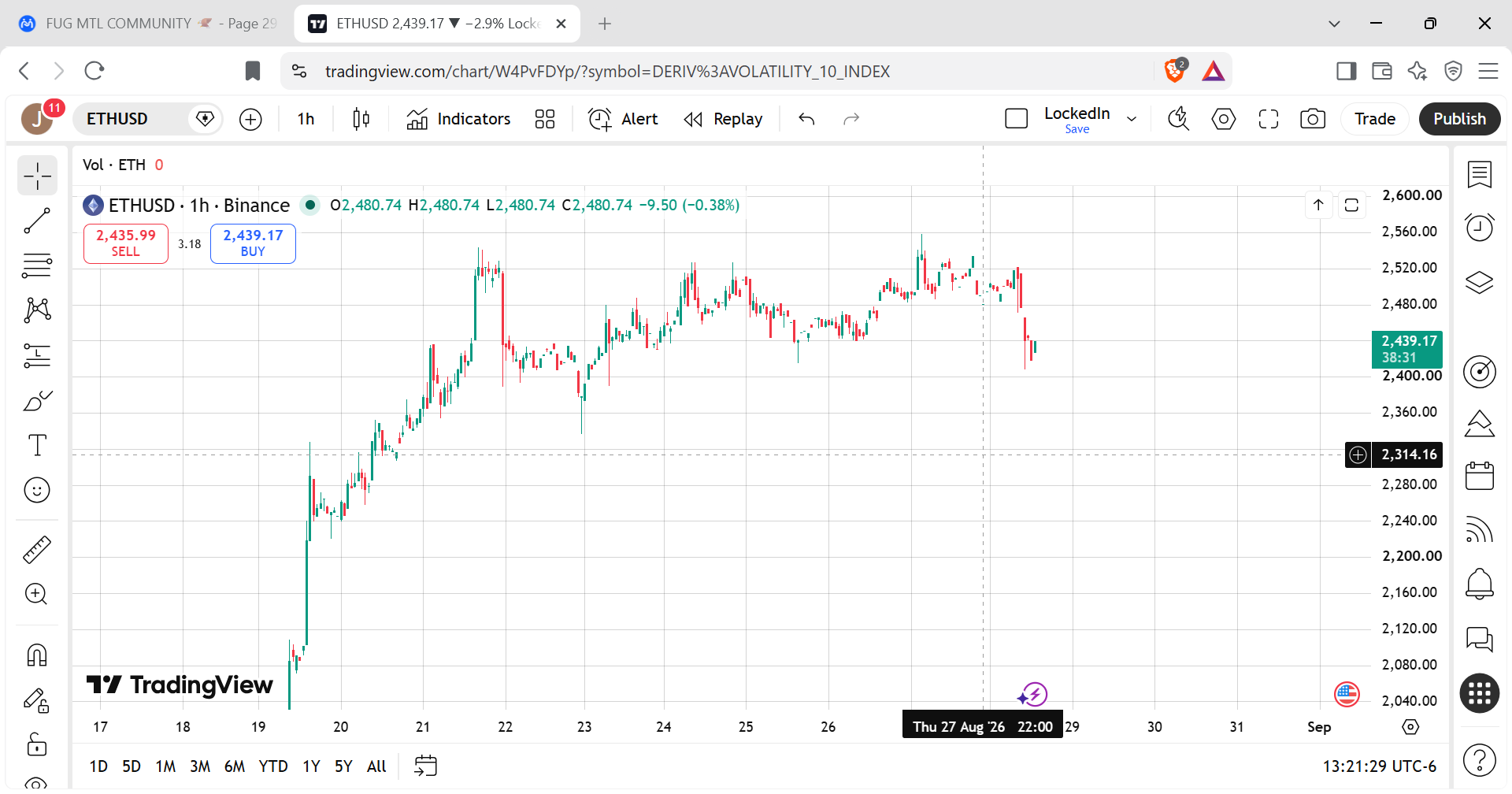Take a chart snapshot with camera icon
Screen dimensions: 1512x794
pyautogui.click(x=1312, y=119)
